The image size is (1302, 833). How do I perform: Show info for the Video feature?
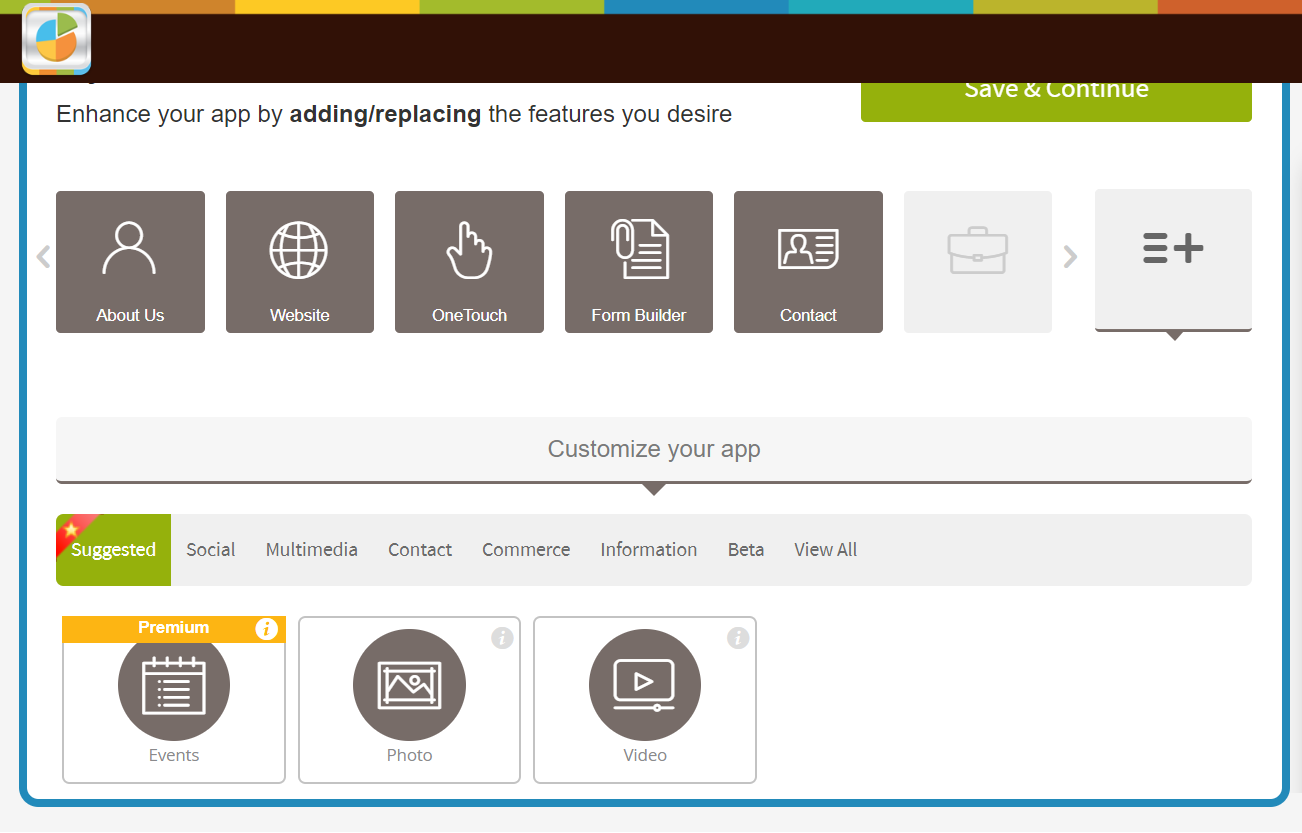(x=738, y=638)
